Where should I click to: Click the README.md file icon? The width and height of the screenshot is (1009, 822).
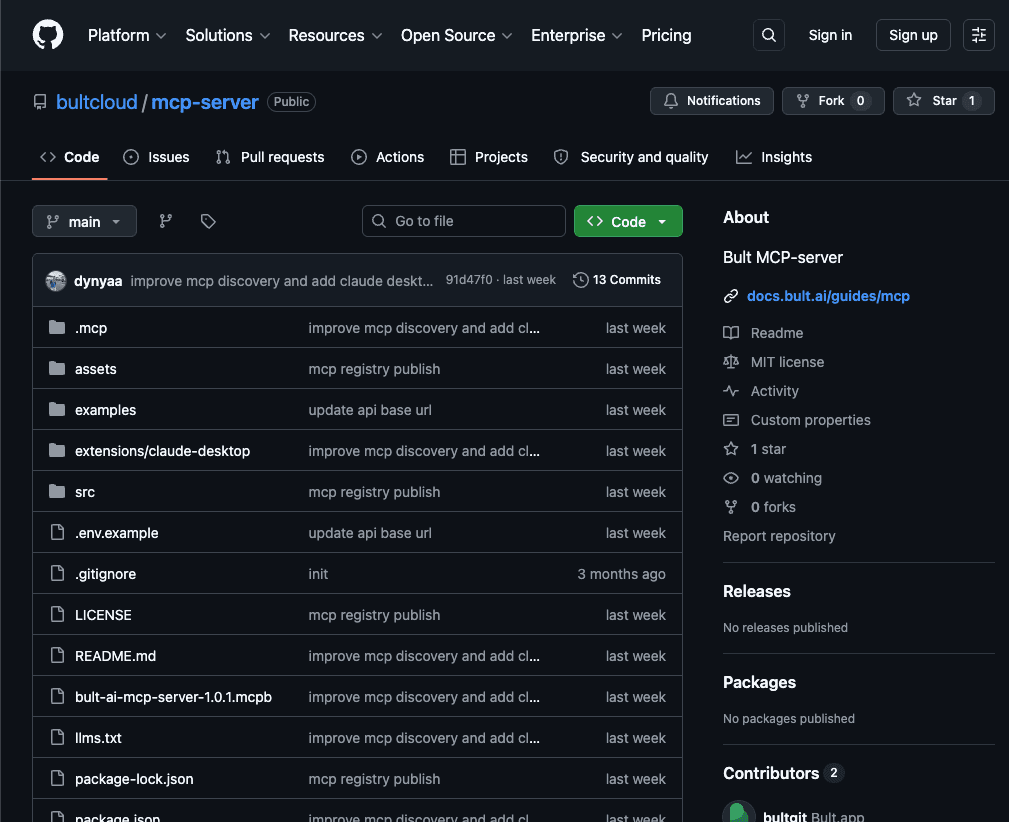point(57,656)
